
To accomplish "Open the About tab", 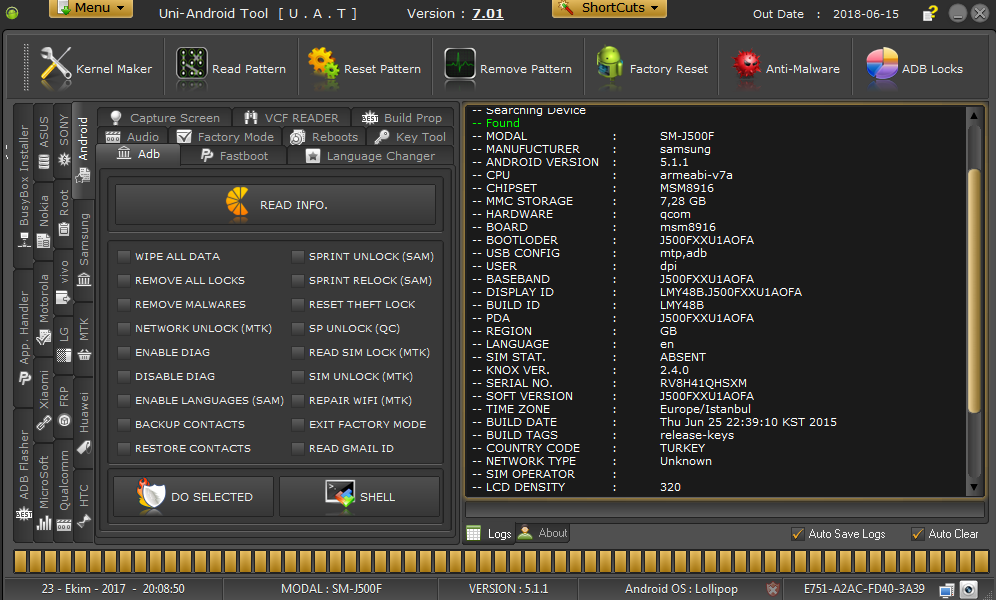I will click(x=542, y=533).
